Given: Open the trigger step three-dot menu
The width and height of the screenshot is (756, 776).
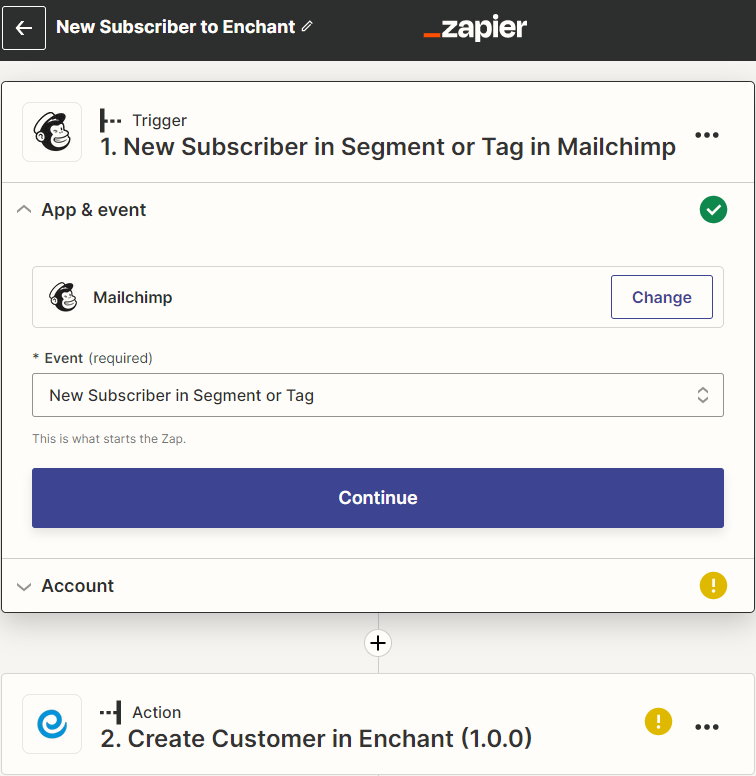Looking at the screenshot, I should [707, 135].
